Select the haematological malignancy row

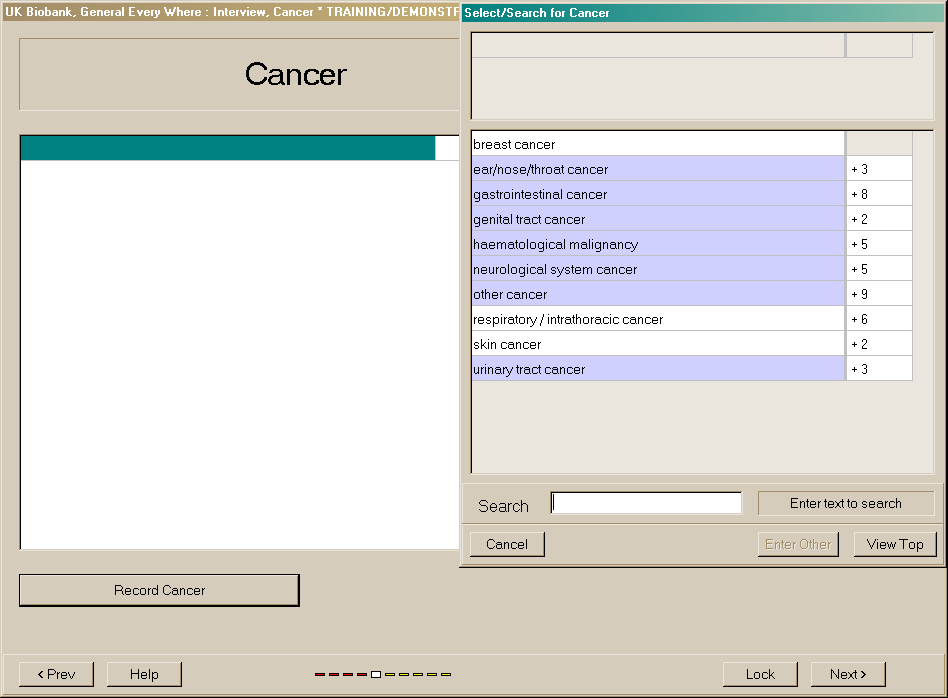click(658, 244)
